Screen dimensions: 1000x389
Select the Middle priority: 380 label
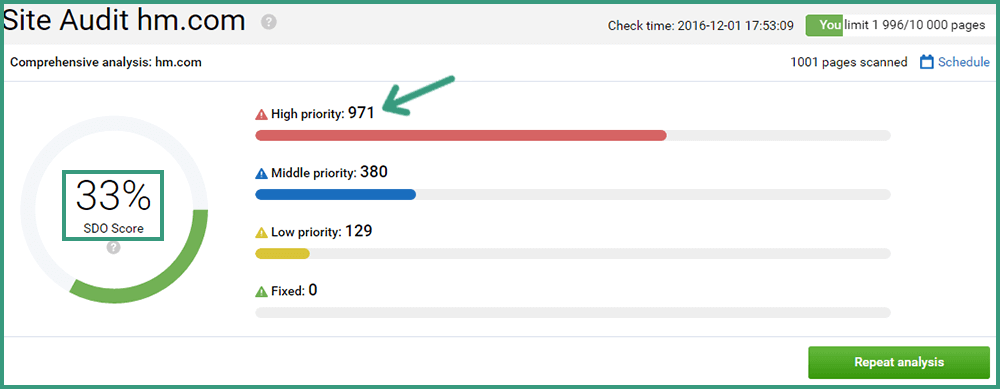(329, 173)
